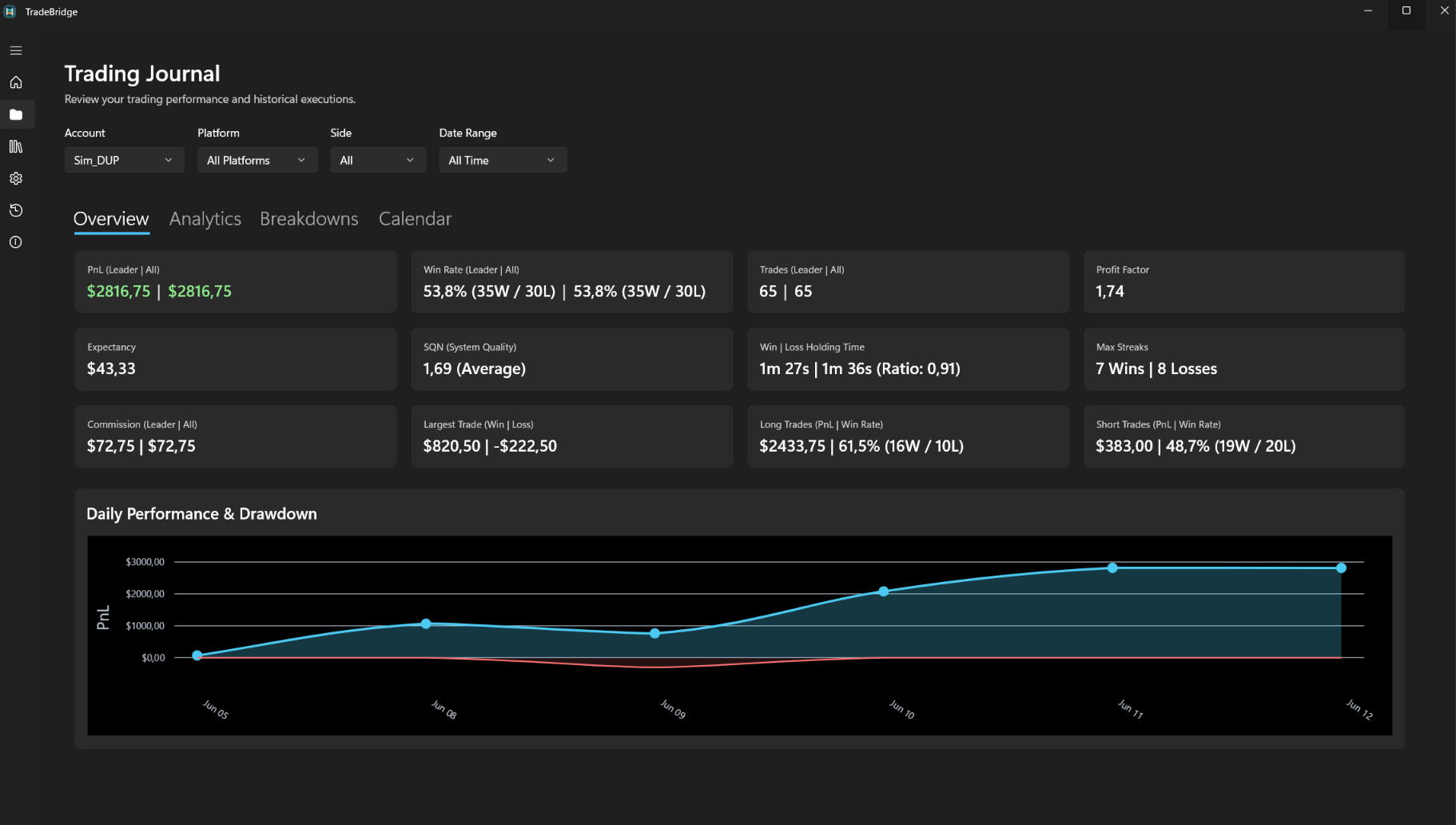Click the Trades 65 | 65 card

(x=908, y=281)
